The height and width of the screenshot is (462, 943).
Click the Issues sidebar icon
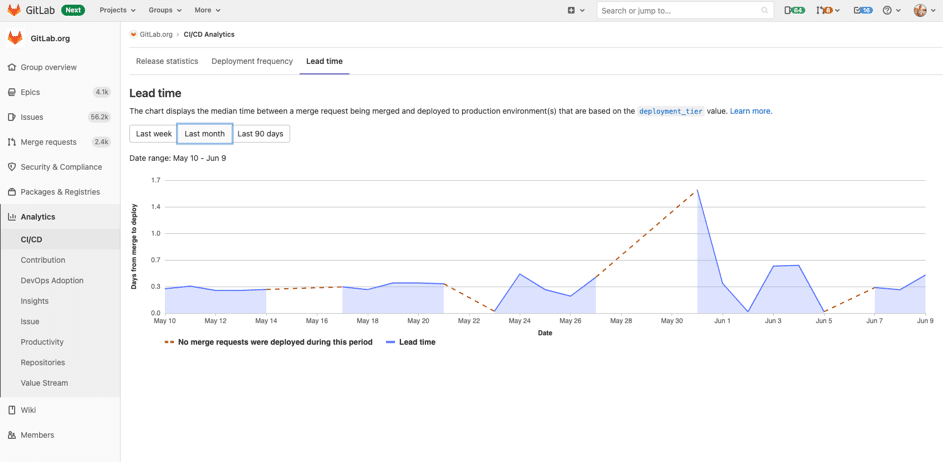[x=11, y=117]
